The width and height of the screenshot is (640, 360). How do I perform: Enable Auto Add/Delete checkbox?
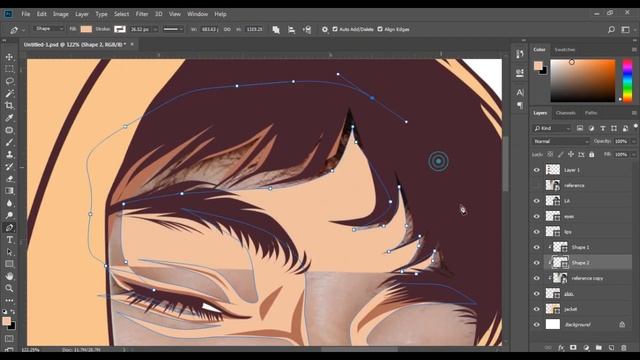pos(335,29)
